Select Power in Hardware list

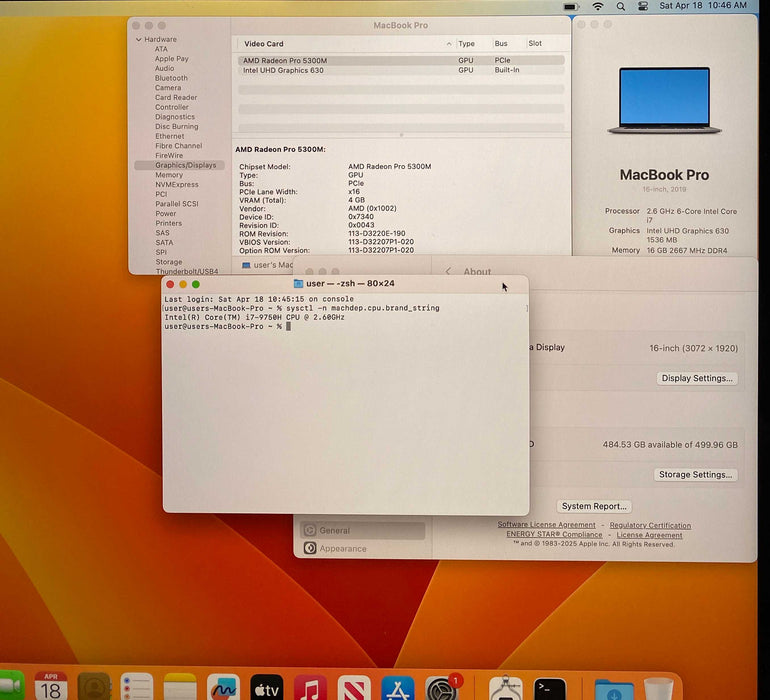165,213
